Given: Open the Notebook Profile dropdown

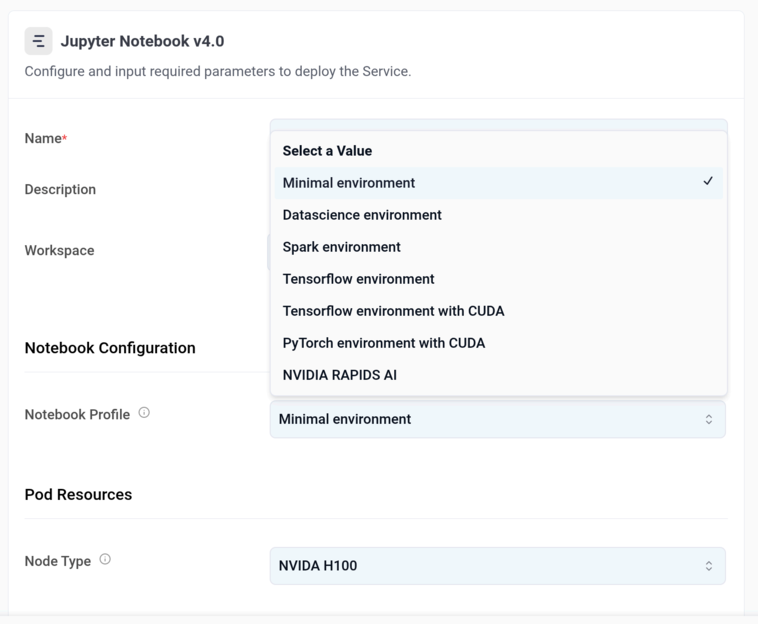Looking at the screenshot, I should pyautogui.click(x=497, y=419).
